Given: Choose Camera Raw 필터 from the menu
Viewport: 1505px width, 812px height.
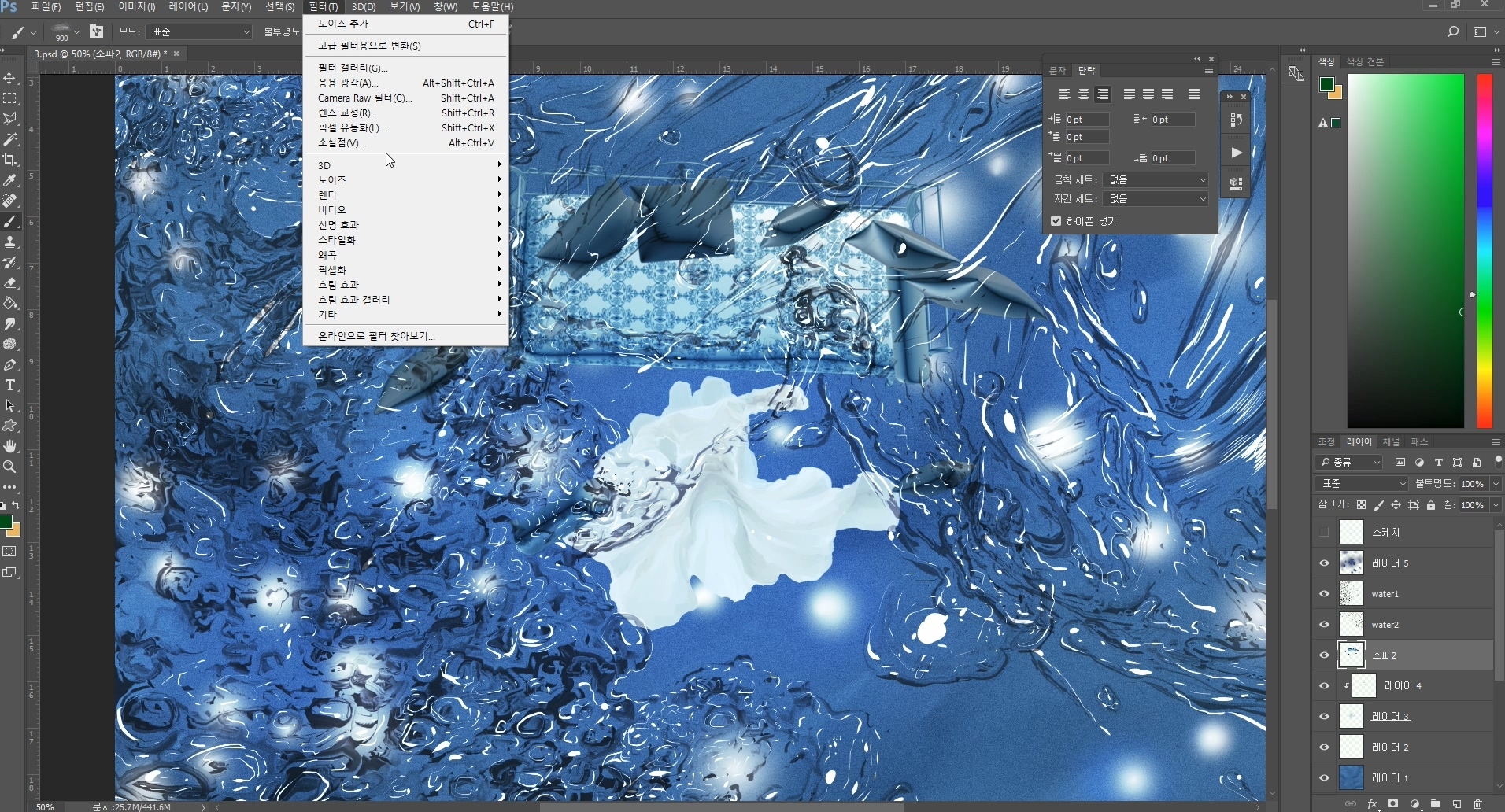Looking at the screenshot, I should coord(405,98).
